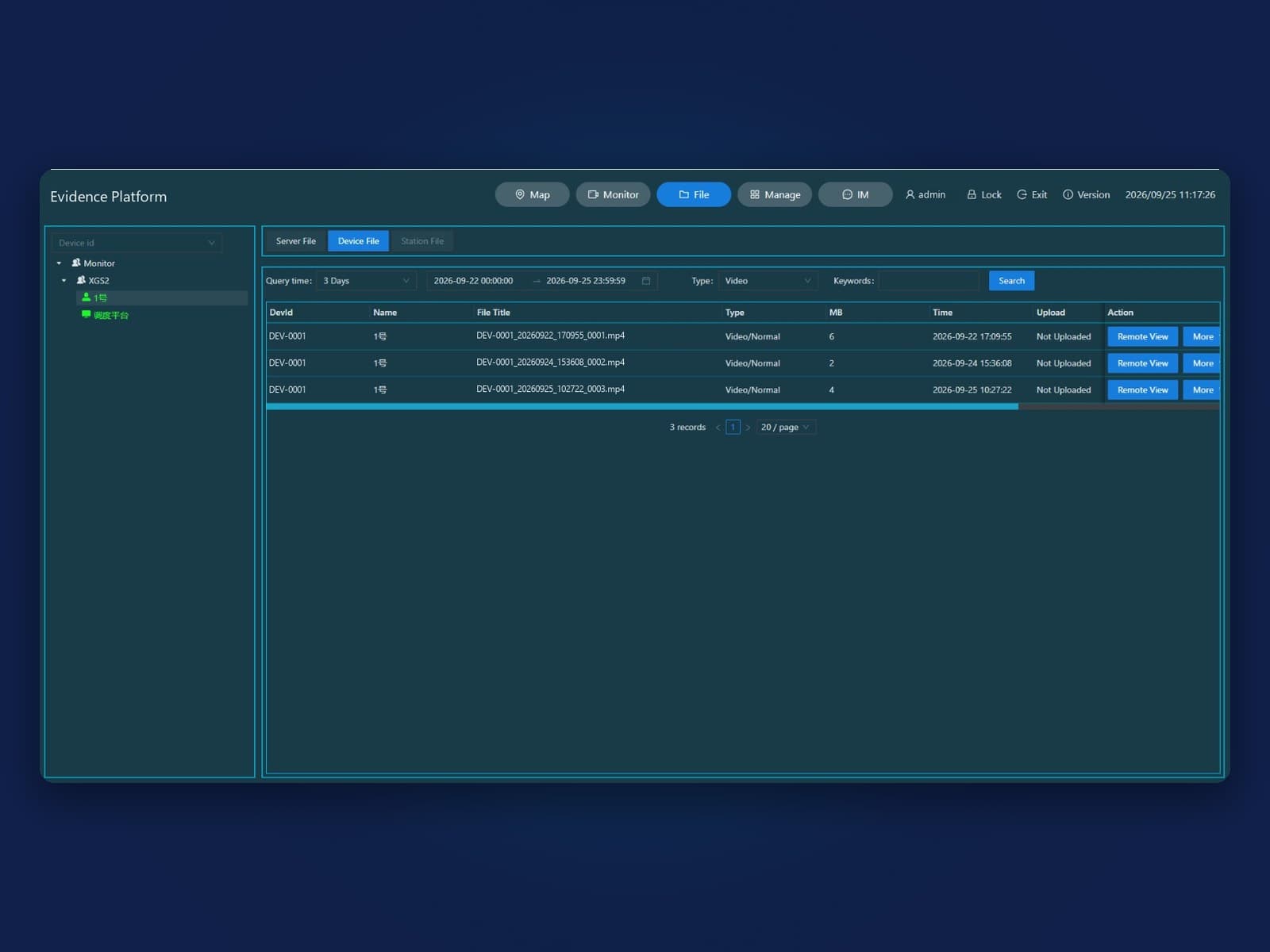Show Version information
Screen dimensions: 1270x952
(x=1086, y=194)
